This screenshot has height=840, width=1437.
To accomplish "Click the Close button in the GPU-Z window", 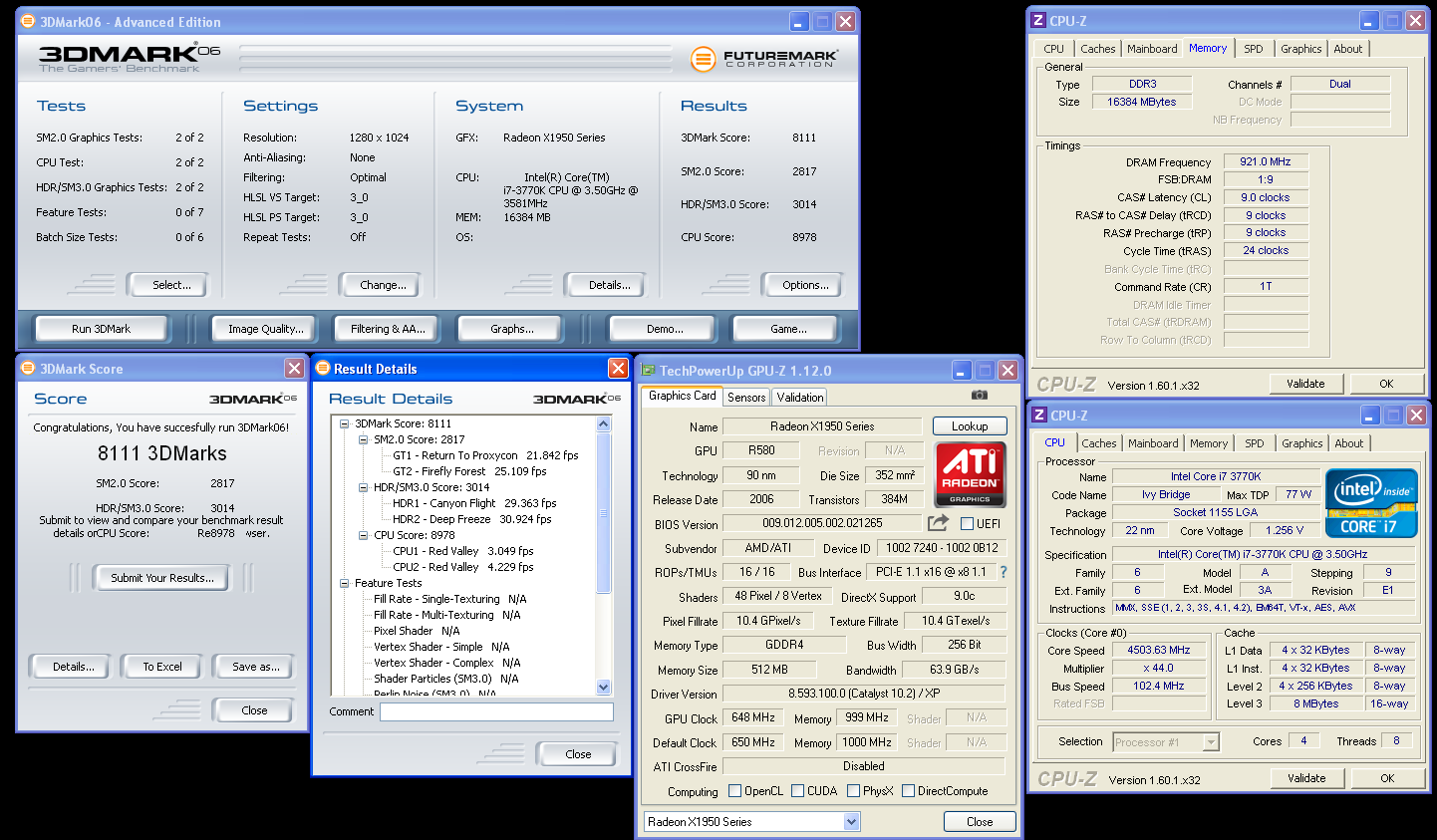I will 980,822.
